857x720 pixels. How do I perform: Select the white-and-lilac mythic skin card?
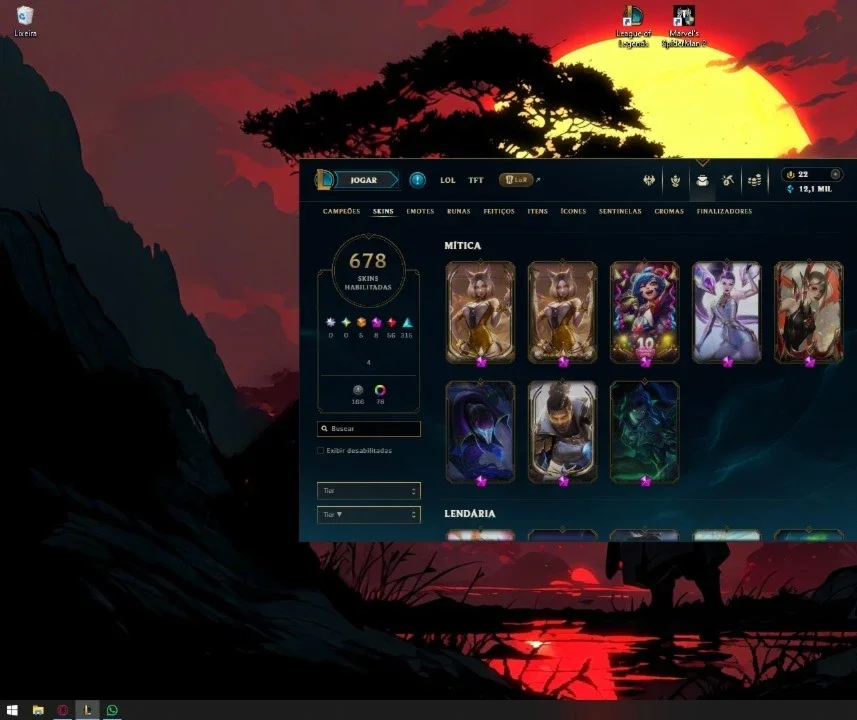[726, 312]
